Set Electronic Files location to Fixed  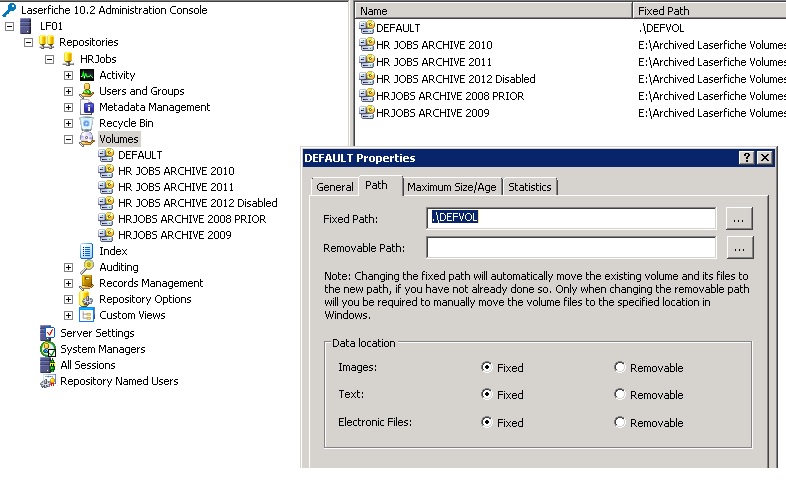pos(486,422)
